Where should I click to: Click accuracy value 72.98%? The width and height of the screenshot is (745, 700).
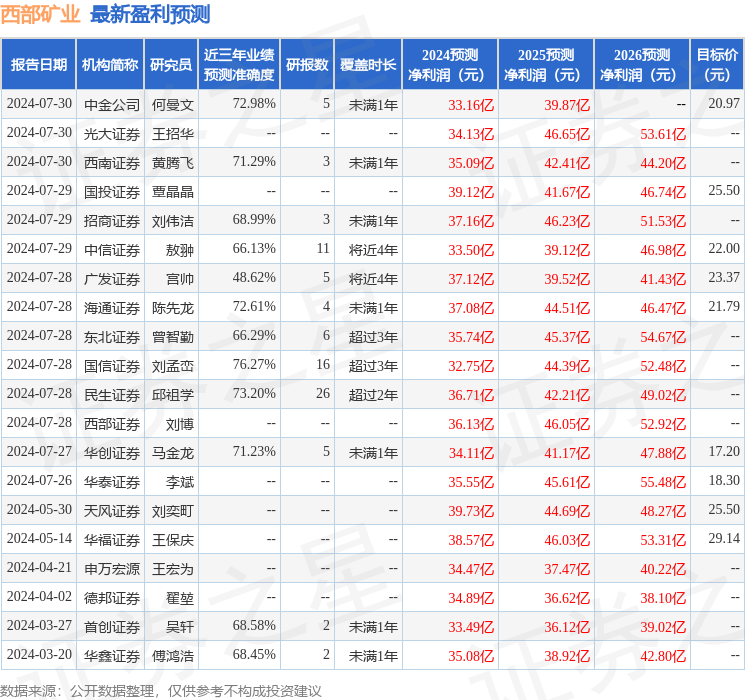254,103
